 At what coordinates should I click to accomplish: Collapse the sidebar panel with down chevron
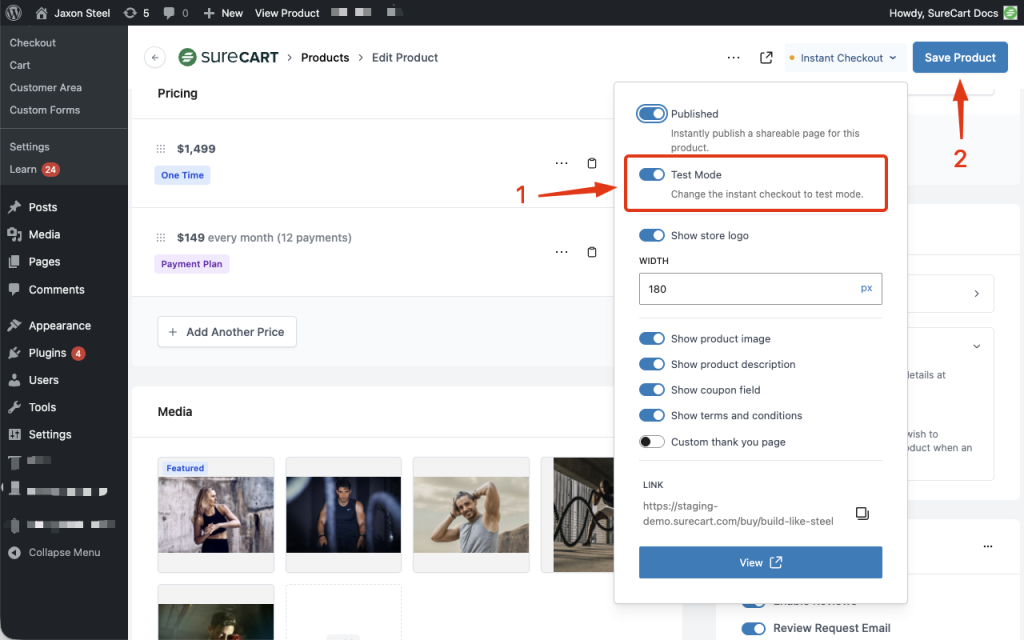click(976, 346)
